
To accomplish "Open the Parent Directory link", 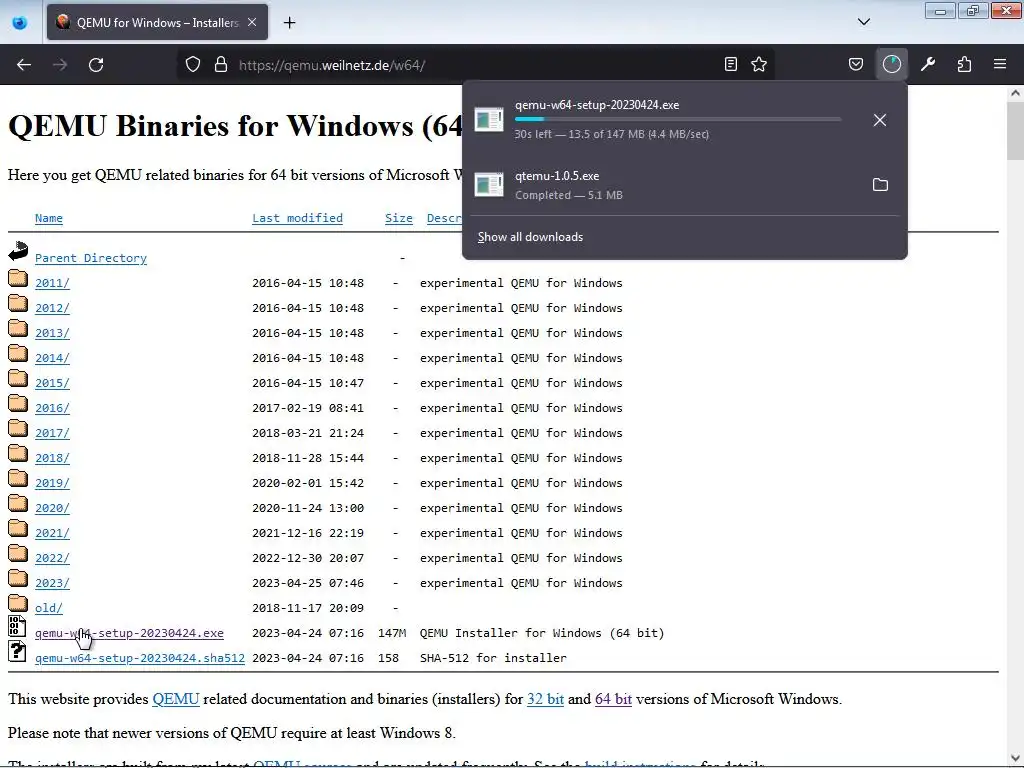I will 91,258.
